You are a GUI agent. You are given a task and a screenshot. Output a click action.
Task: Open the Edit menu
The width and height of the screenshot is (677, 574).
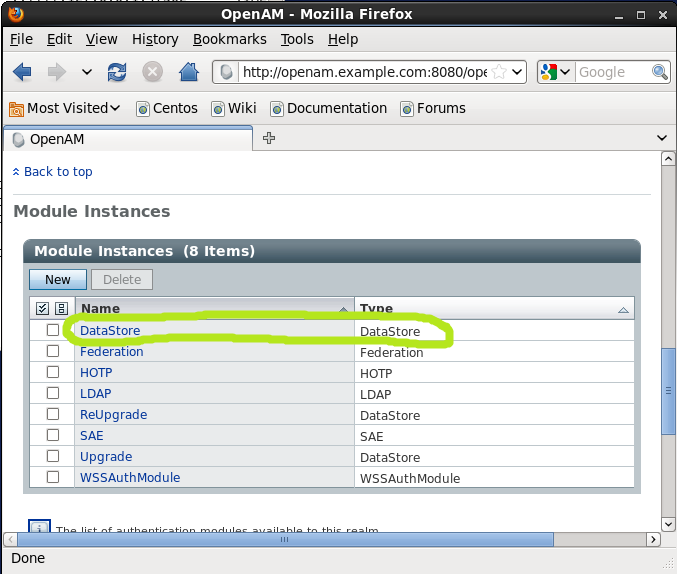[59, 39]
